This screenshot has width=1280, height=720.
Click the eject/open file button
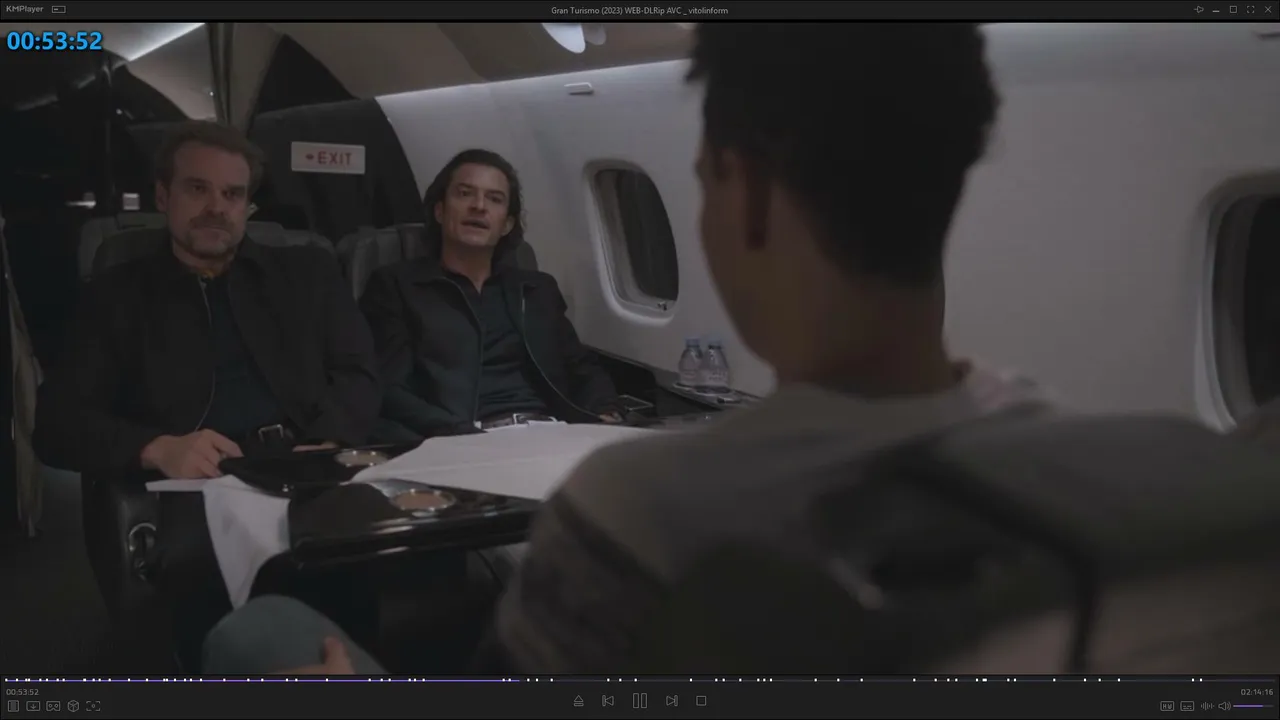point(578,701)
